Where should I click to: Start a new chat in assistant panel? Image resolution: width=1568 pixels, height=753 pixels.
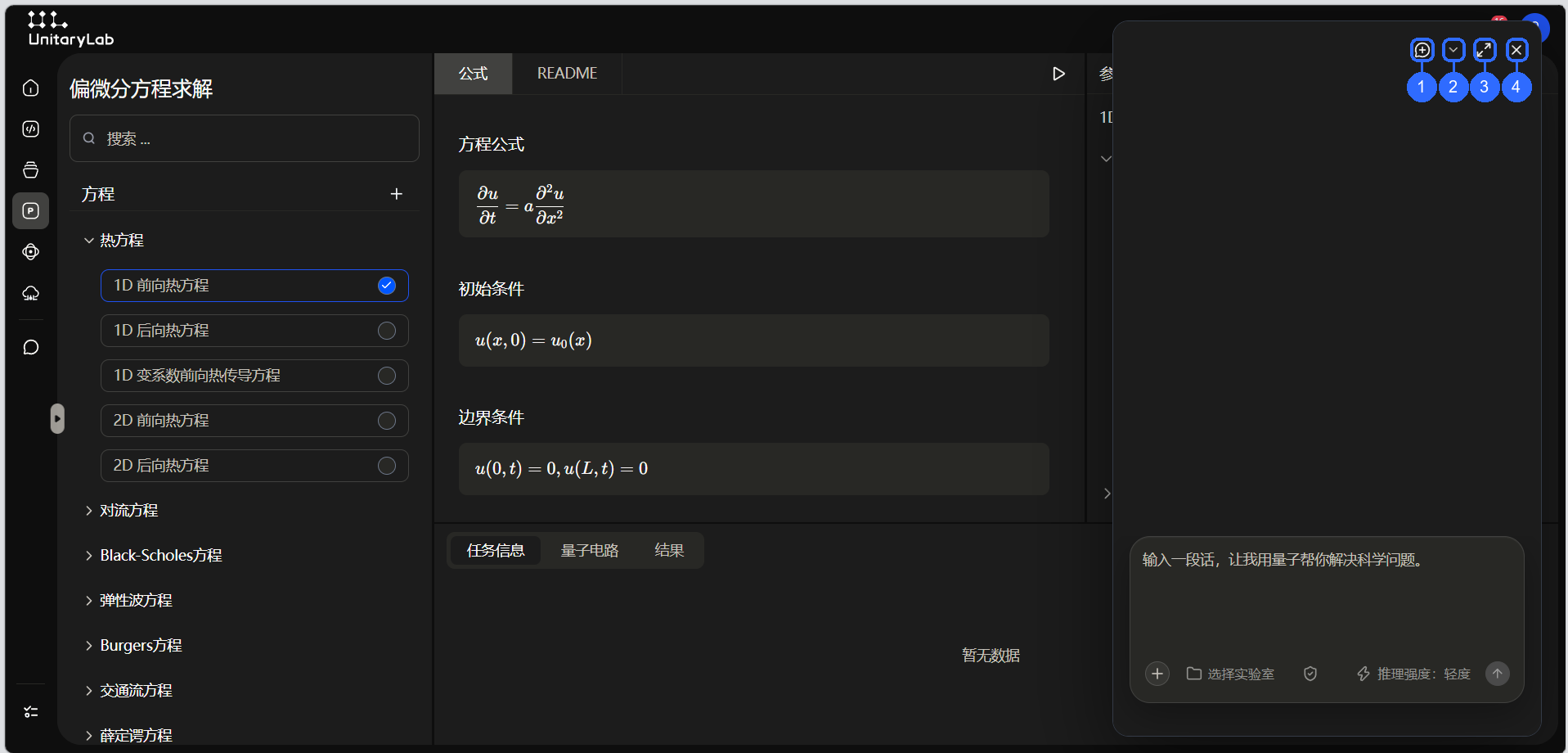tap(1422, 50)
